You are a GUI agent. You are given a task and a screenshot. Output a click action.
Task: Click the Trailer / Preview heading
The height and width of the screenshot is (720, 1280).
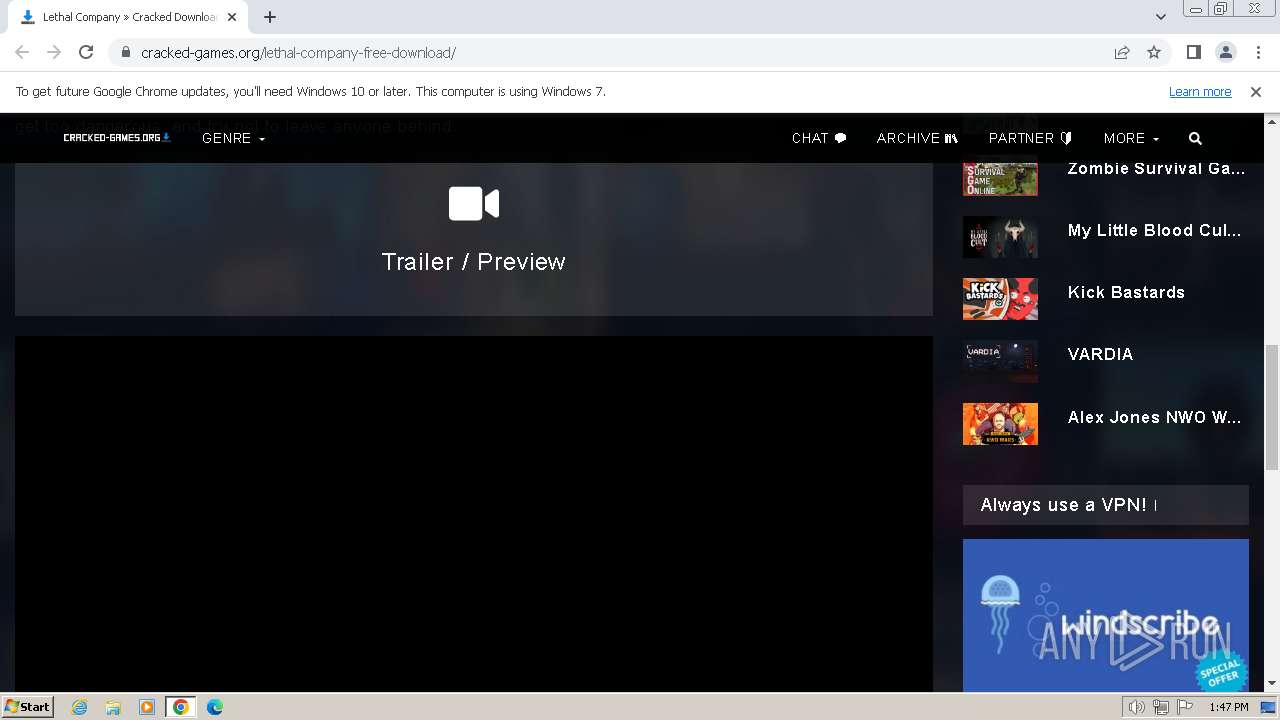(473, 261)
